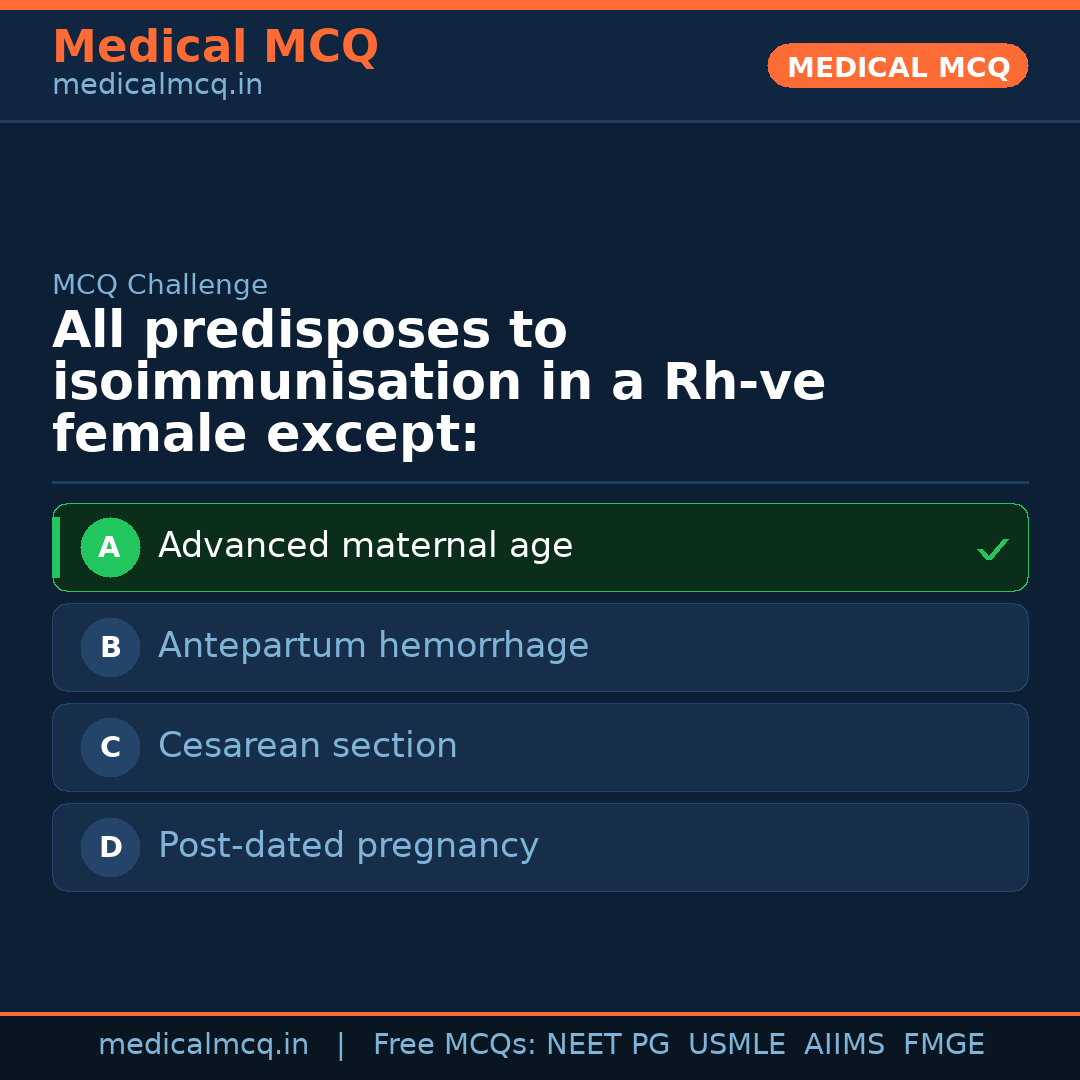Click the MCQ Challenge label
1080x1080 pixels.
(x=160, y=285)
